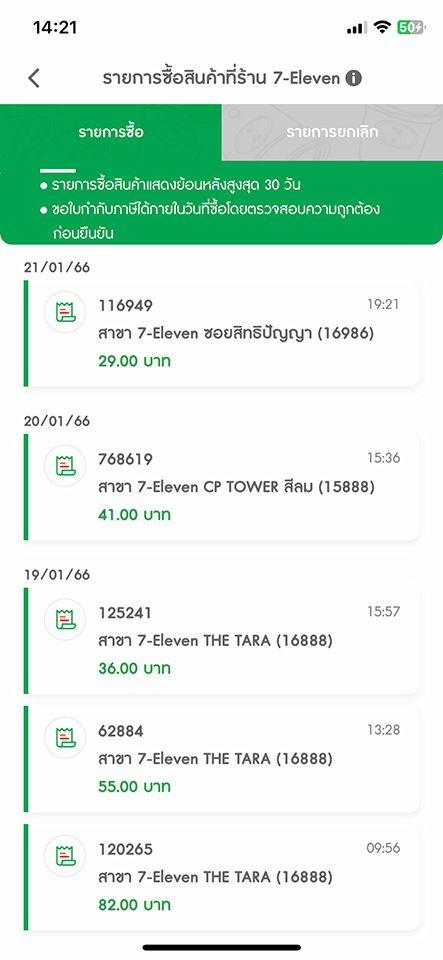Tap receipt icon of transaction 125241
The width and height of the screenshot is (443, 960).
coord(65,620)
